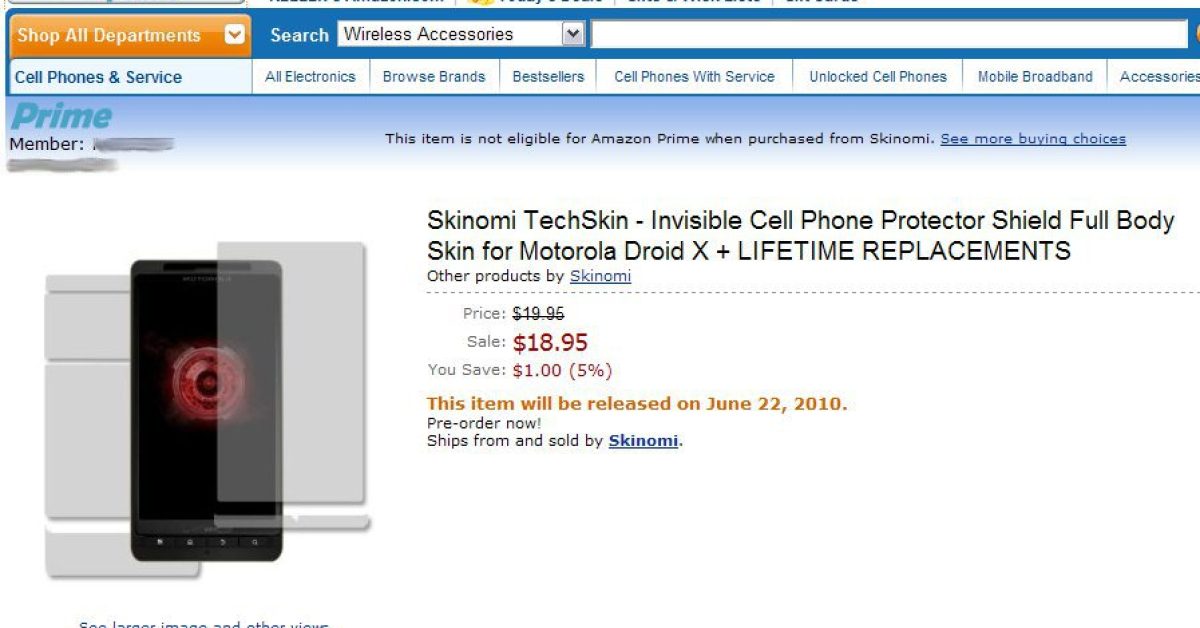This screenshot has width=1200, height=628.
Task: Open the Skinomi seller link after Ships from
Action: [x=643, y=440]
